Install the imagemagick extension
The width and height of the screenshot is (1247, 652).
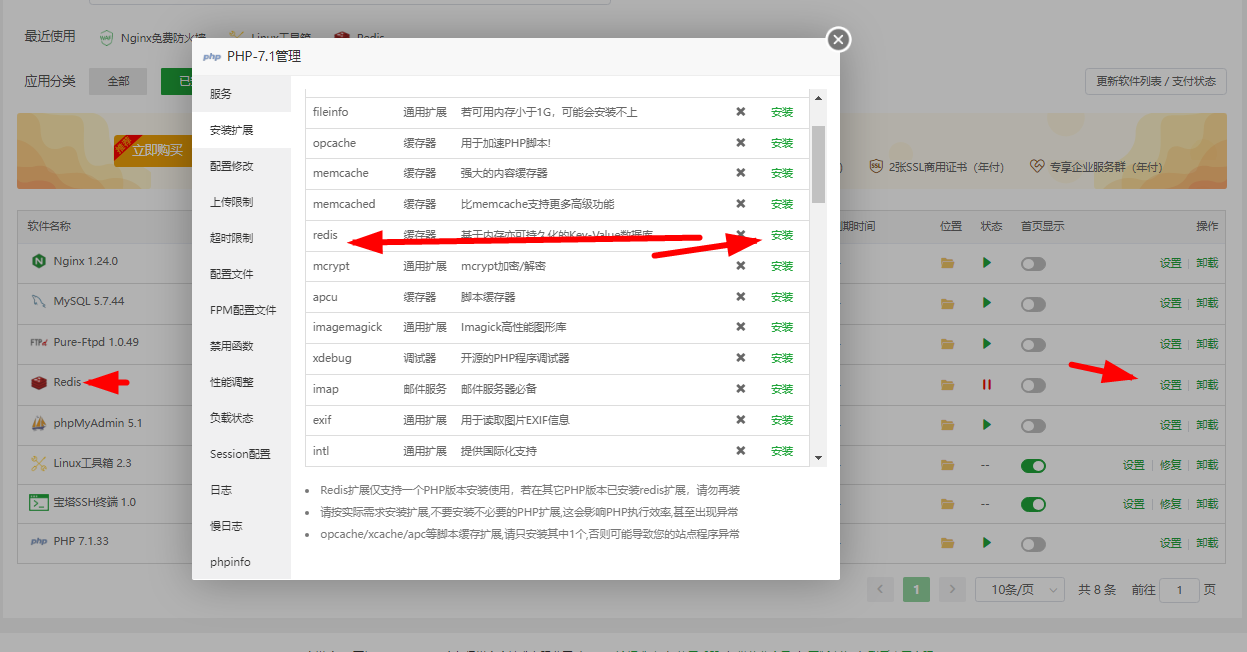pyautogui.click(x=782, y=327)
